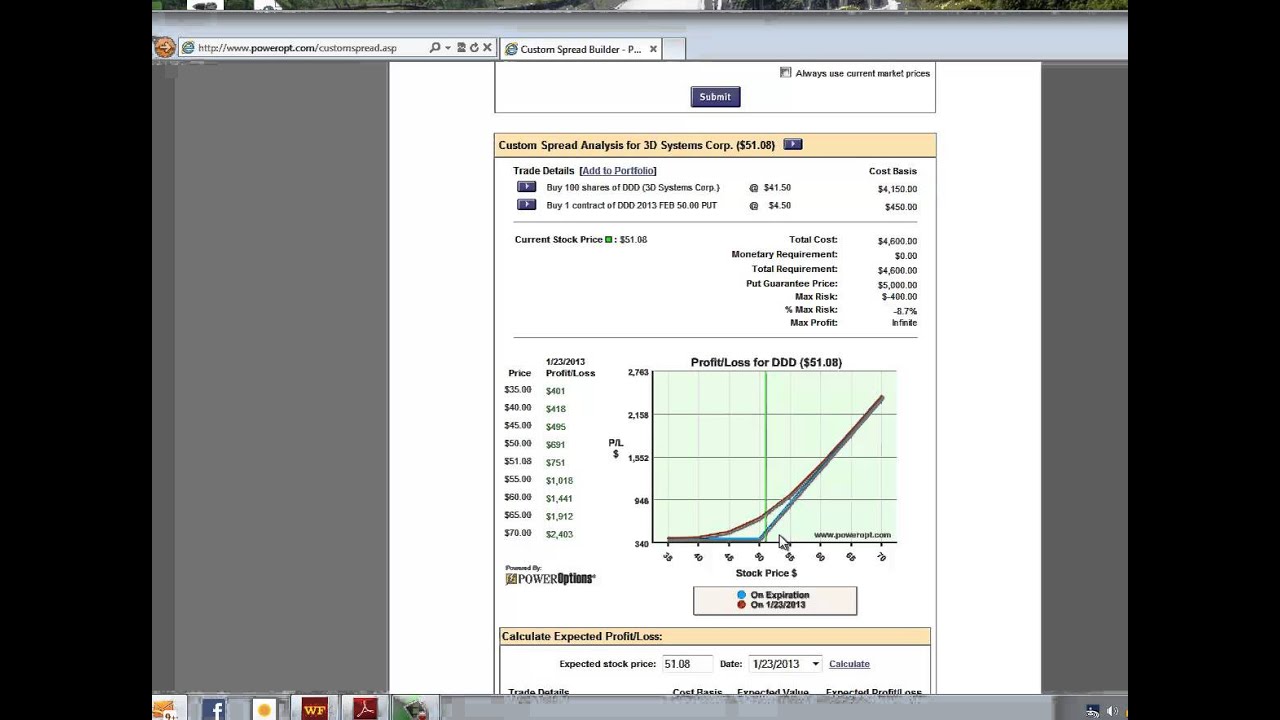
Task: Open the WF taskbar icon
Action: click(x=314, y=709)
